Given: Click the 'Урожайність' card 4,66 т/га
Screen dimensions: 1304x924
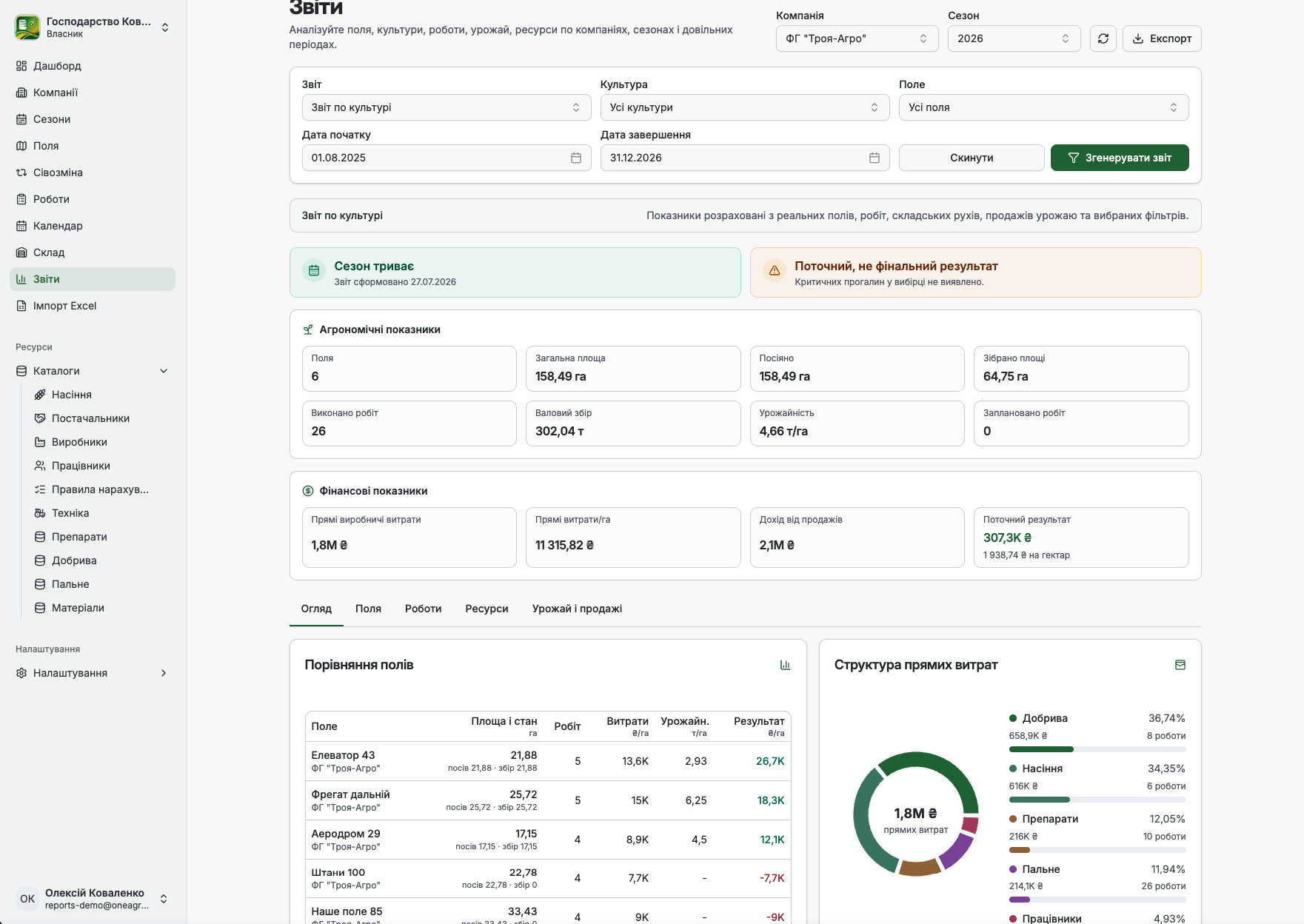Looking at the screenshot, I should click(x=857, y=423).
